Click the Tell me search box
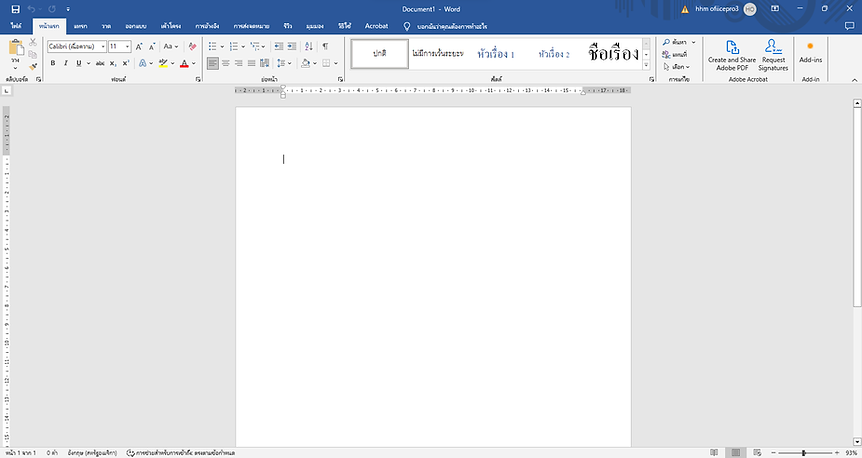This screenshot has width=862, height=458. point(445,26)
